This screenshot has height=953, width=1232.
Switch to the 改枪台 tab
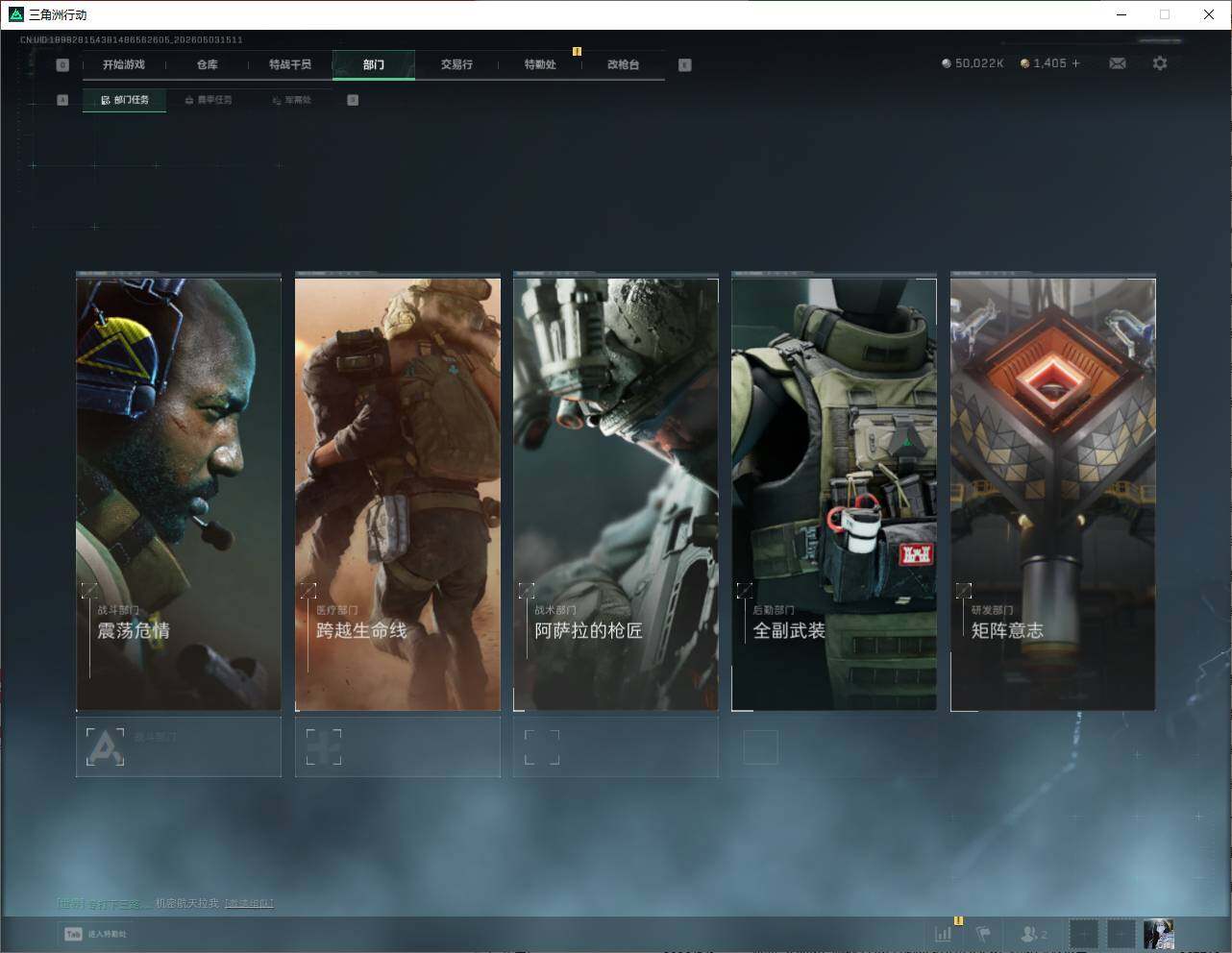(623, 64)
